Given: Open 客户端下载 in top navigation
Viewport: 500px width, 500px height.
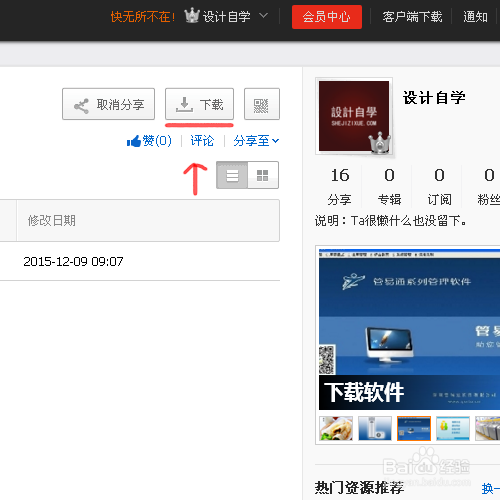Looking at the screenshot, I should point(412,17).
